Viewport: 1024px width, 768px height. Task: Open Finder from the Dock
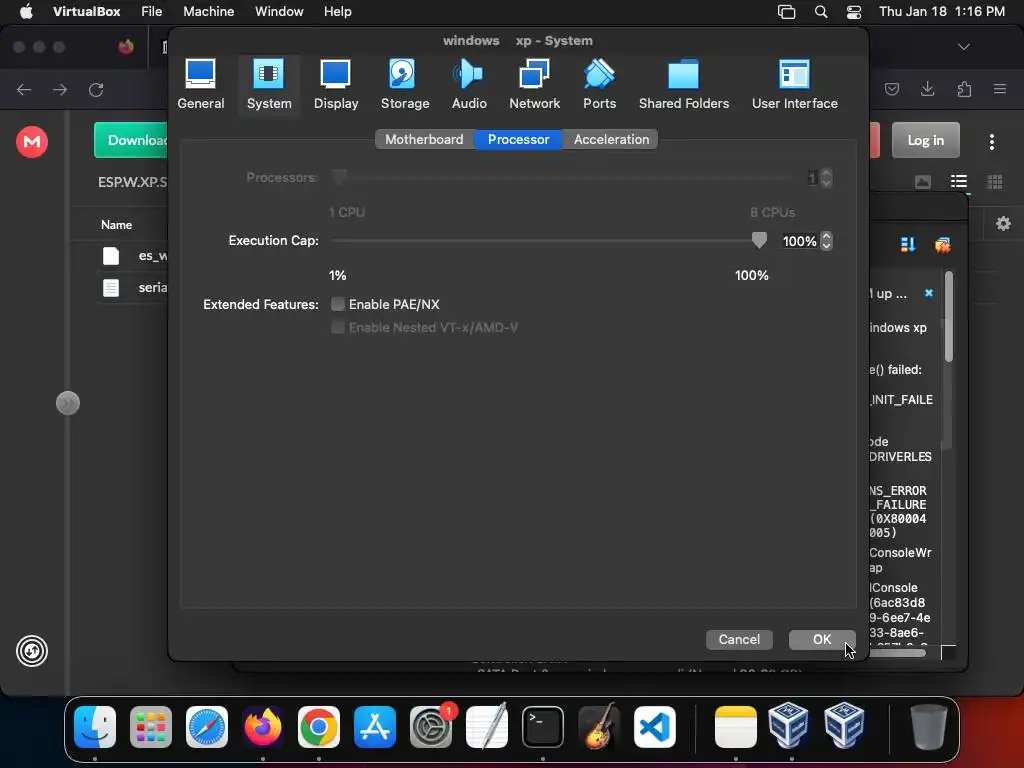tap(95, 726)
